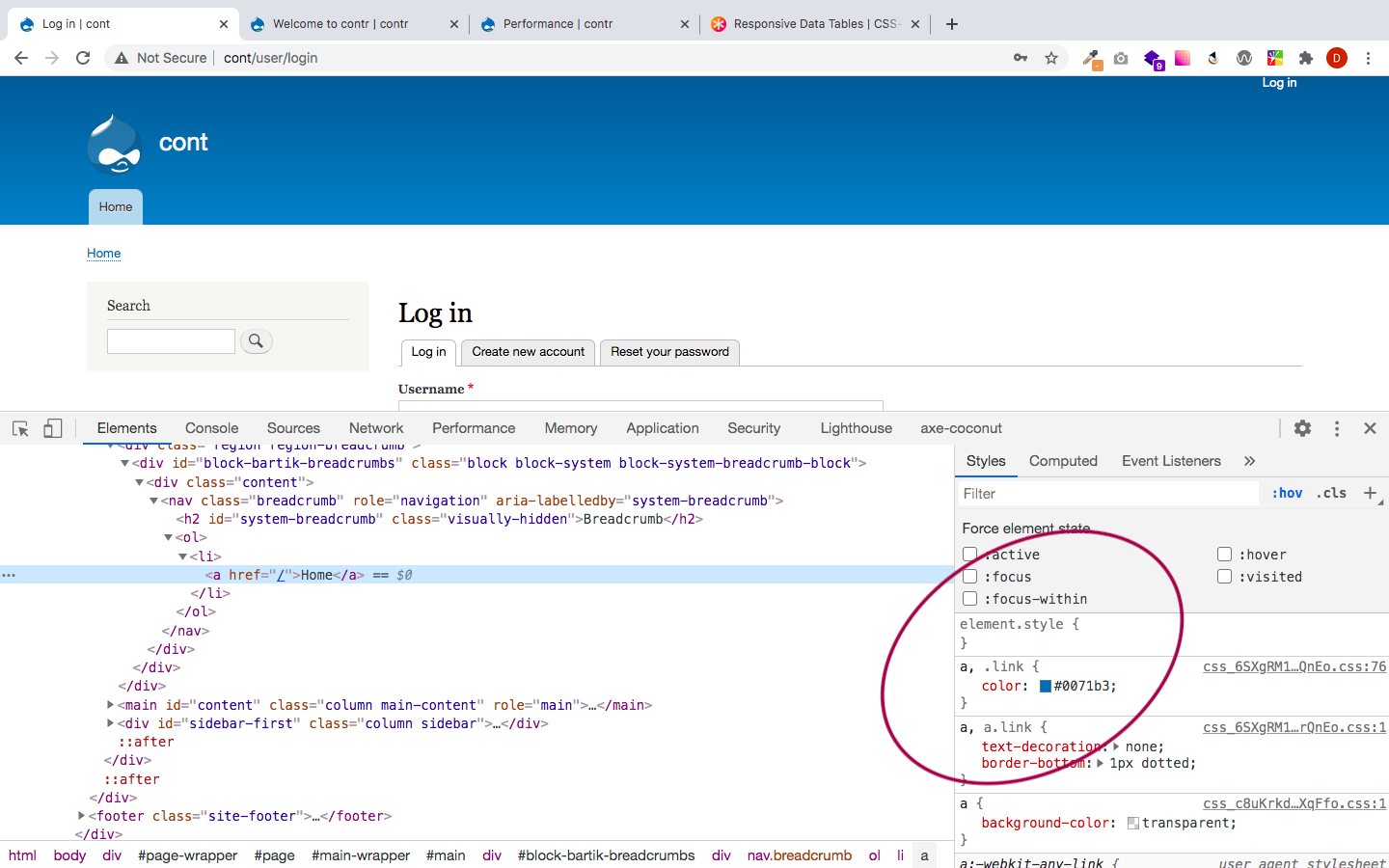This screenshot has height=868, width=1389.
Task: Open the Lighthouse panel
Action: click(856, 428)
